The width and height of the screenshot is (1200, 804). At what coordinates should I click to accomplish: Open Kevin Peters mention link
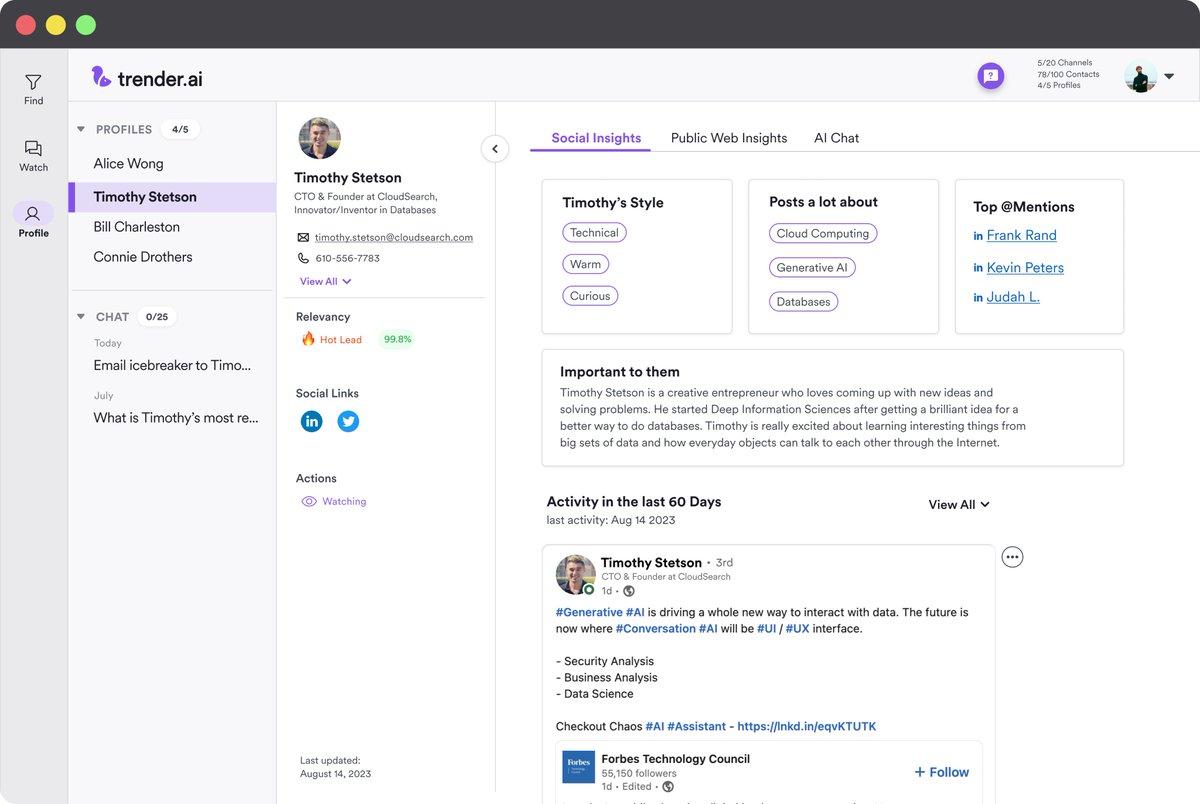click(x=1025, y=267)
